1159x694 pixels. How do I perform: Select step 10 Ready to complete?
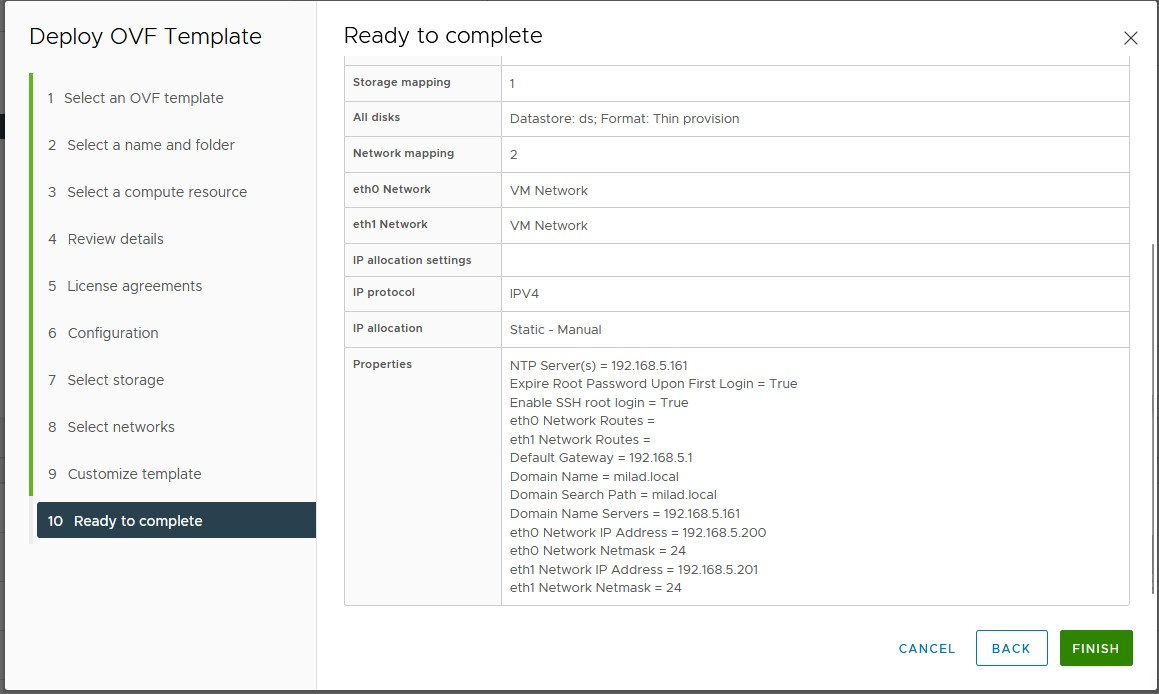pyautogui.click(x=176, y=520)
